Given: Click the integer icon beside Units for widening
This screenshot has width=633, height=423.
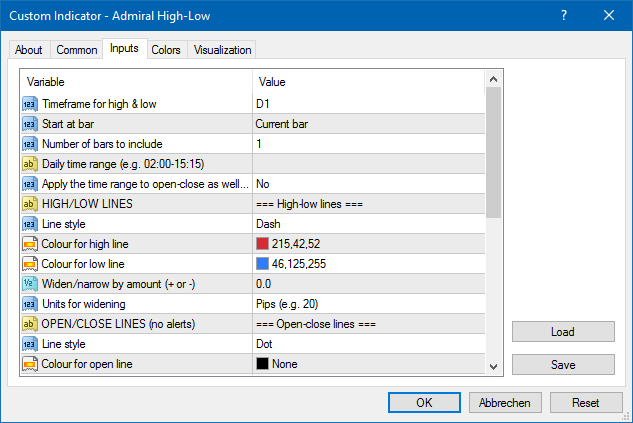Looking at the screenshot, I should click(x=30, y=304).
